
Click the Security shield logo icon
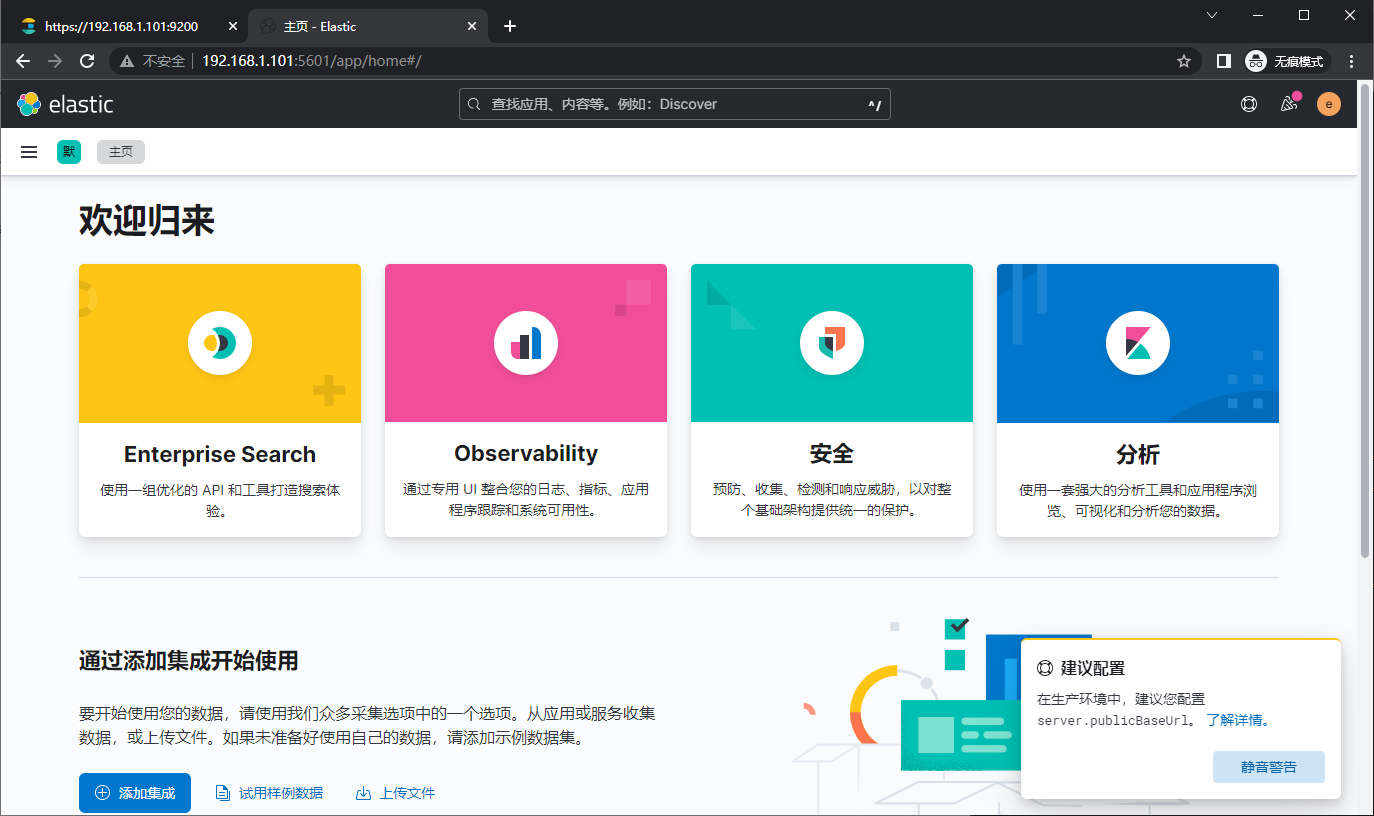pyautogui.click(x=832, y=344)
